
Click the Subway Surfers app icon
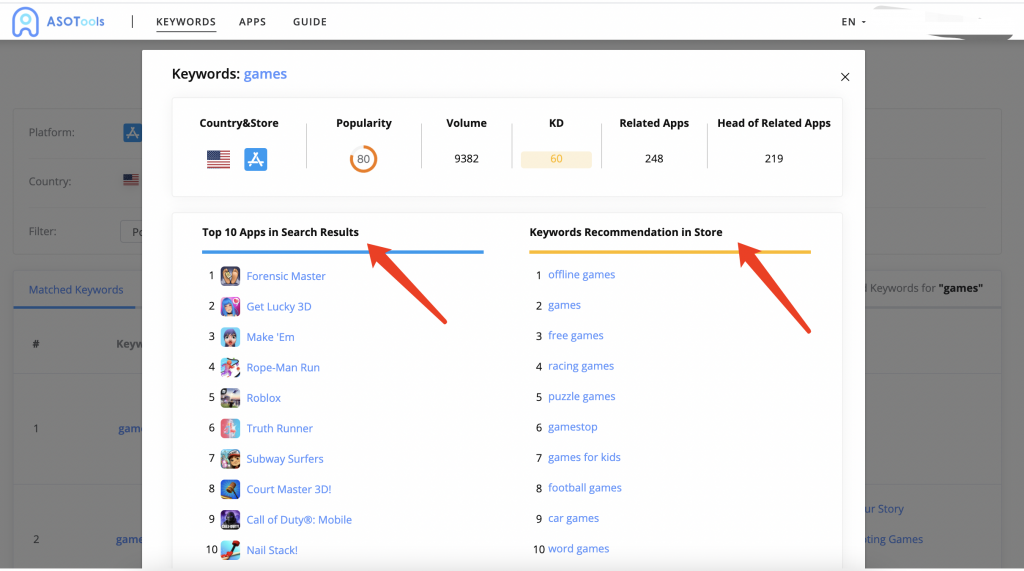230,459
